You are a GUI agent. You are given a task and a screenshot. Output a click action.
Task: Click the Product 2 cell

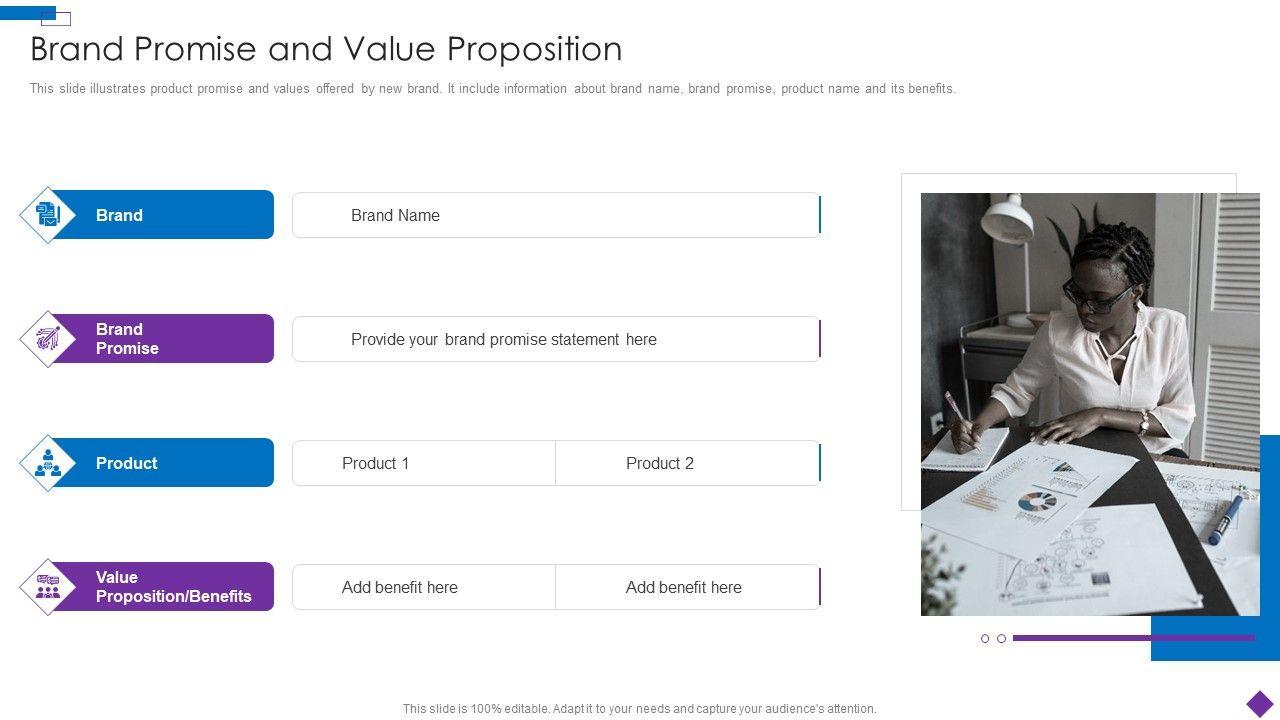click(687, 463)
